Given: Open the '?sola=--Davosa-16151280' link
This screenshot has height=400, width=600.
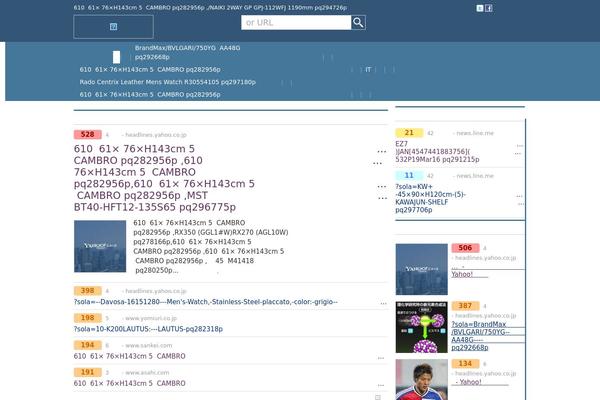Looking at the screenshot, I should 205,302.
